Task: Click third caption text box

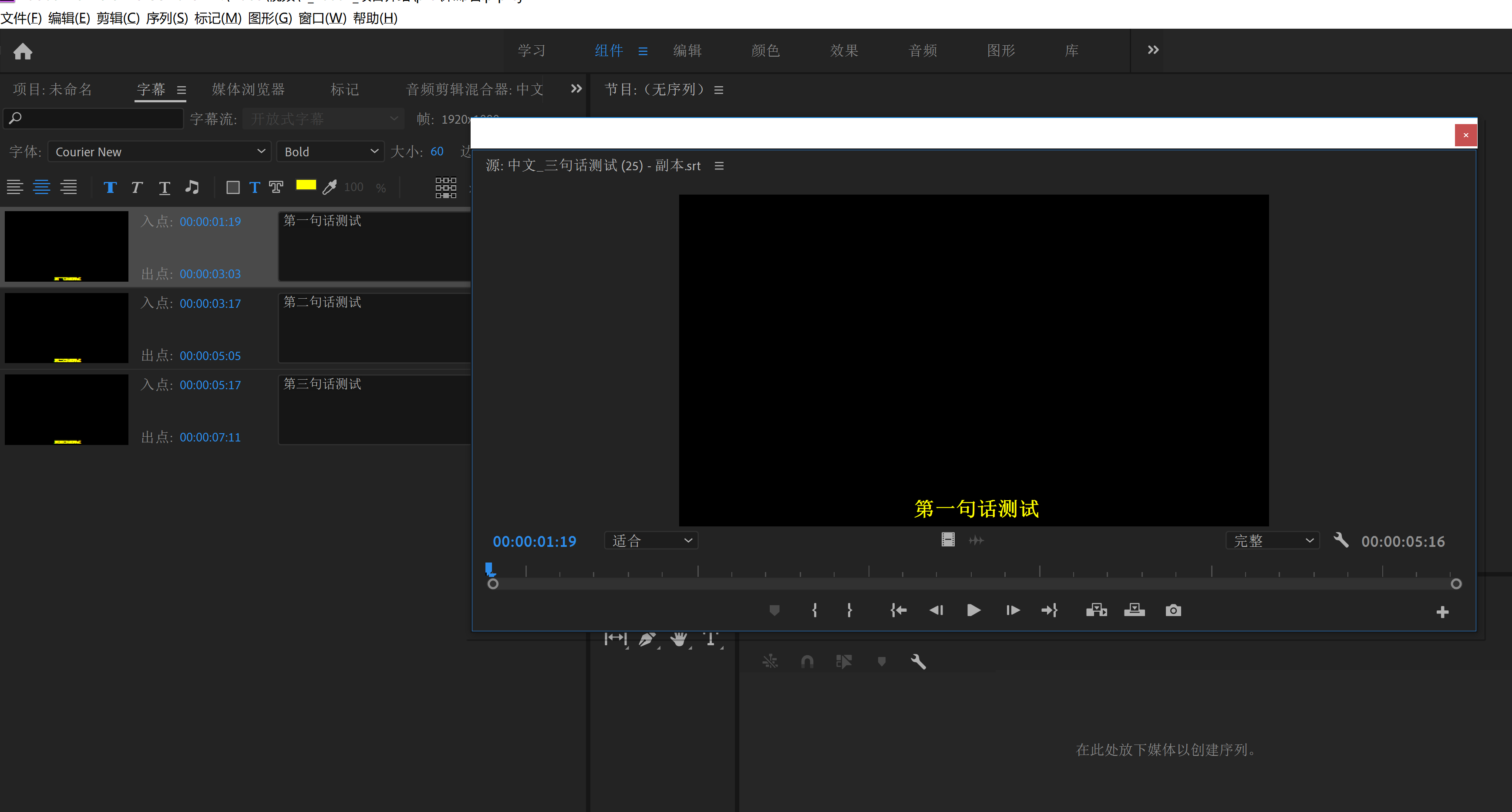Action: (x=374, y=409)
